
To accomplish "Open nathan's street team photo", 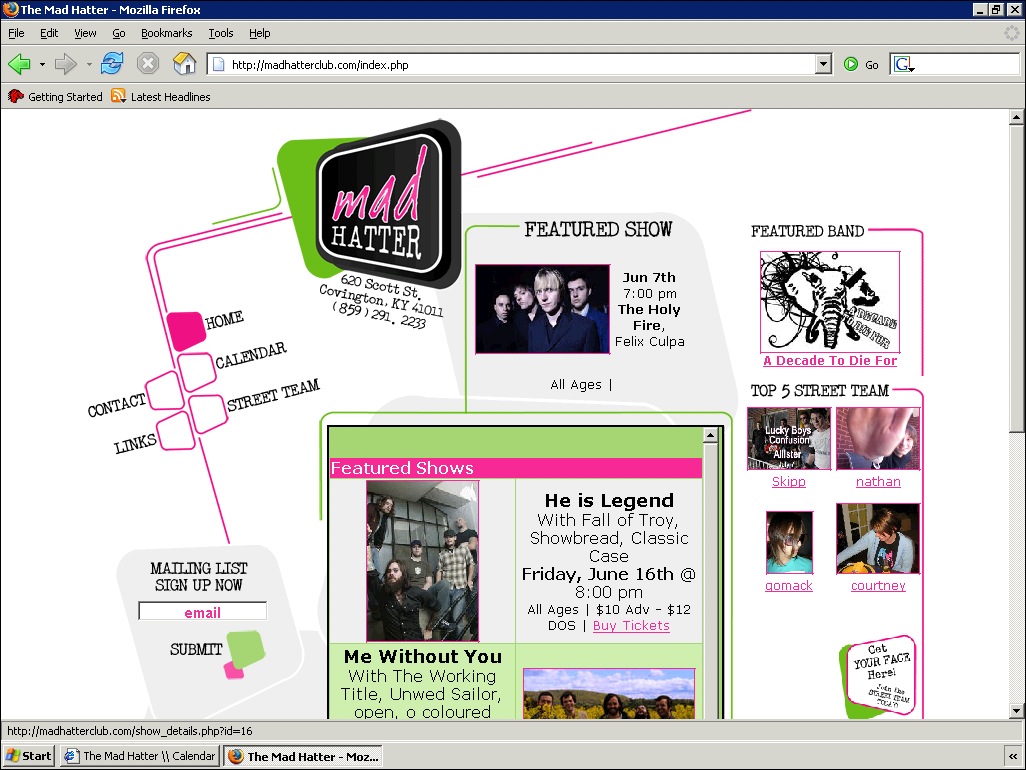I will click(x=878, y=438).
